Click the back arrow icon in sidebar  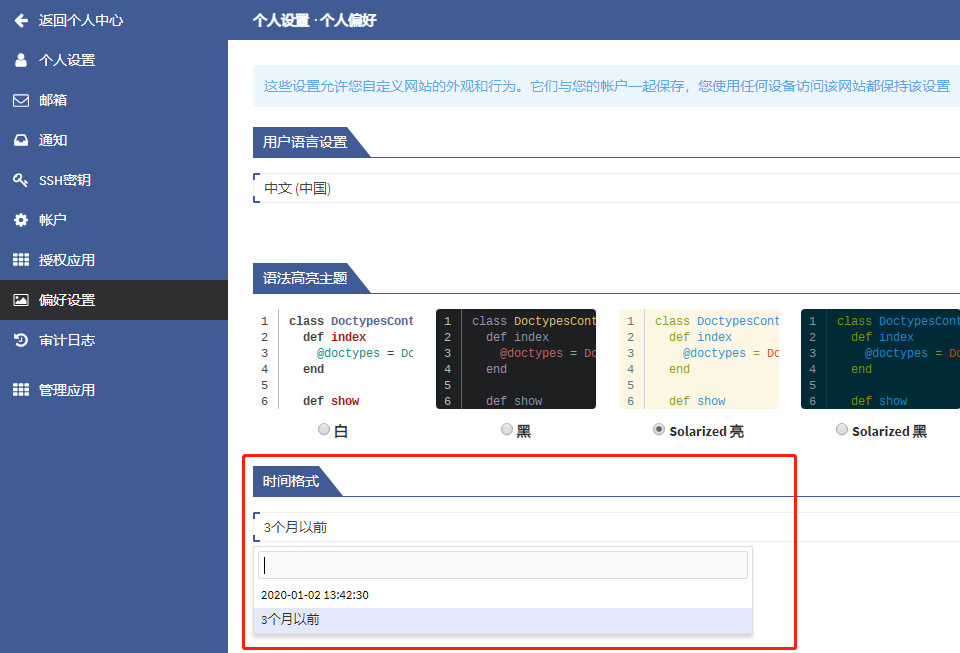[x=21, y=20]
